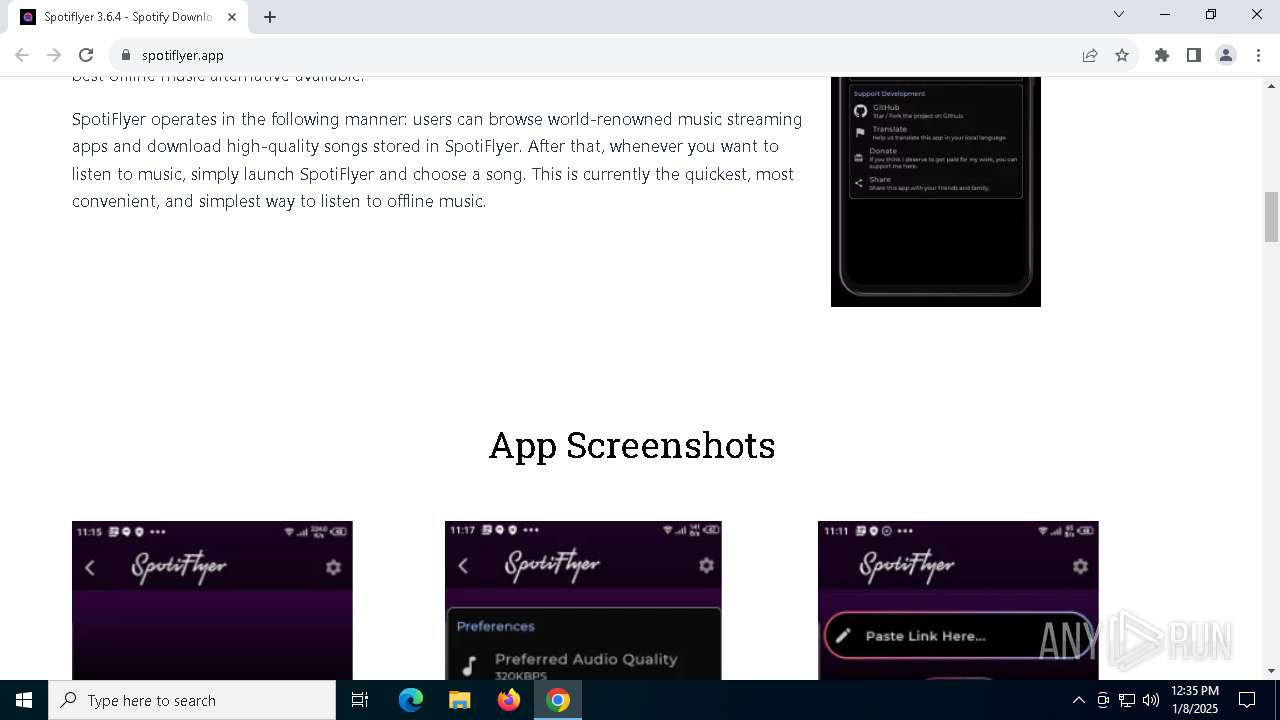View site information lock icon
This screenshot has width=1280, height=720.
[x=126, y=55]
